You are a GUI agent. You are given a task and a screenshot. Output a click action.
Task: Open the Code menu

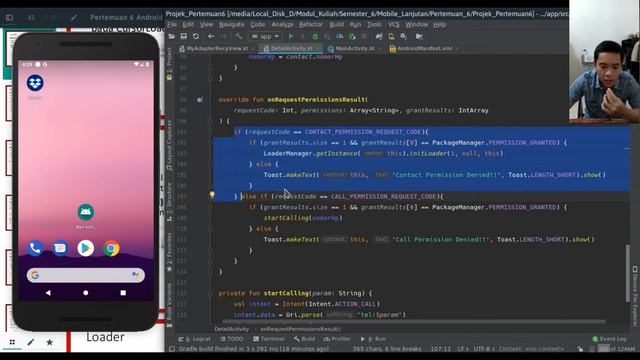(x=258, y=24)
